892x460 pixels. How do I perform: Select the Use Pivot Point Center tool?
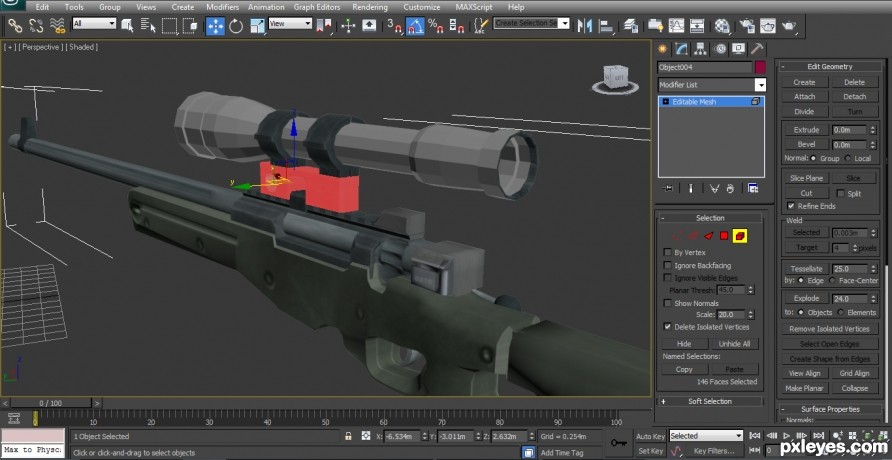click(324, 25)
